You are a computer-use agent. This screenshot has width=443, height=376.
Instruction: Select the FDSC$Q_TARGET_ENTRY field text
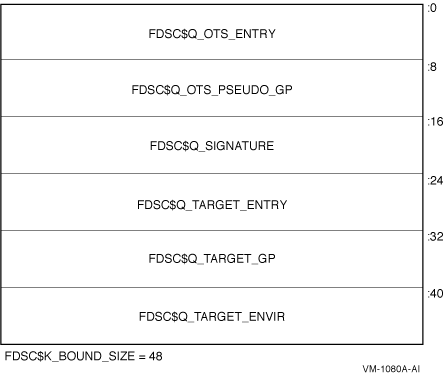[x=212, y=205]
